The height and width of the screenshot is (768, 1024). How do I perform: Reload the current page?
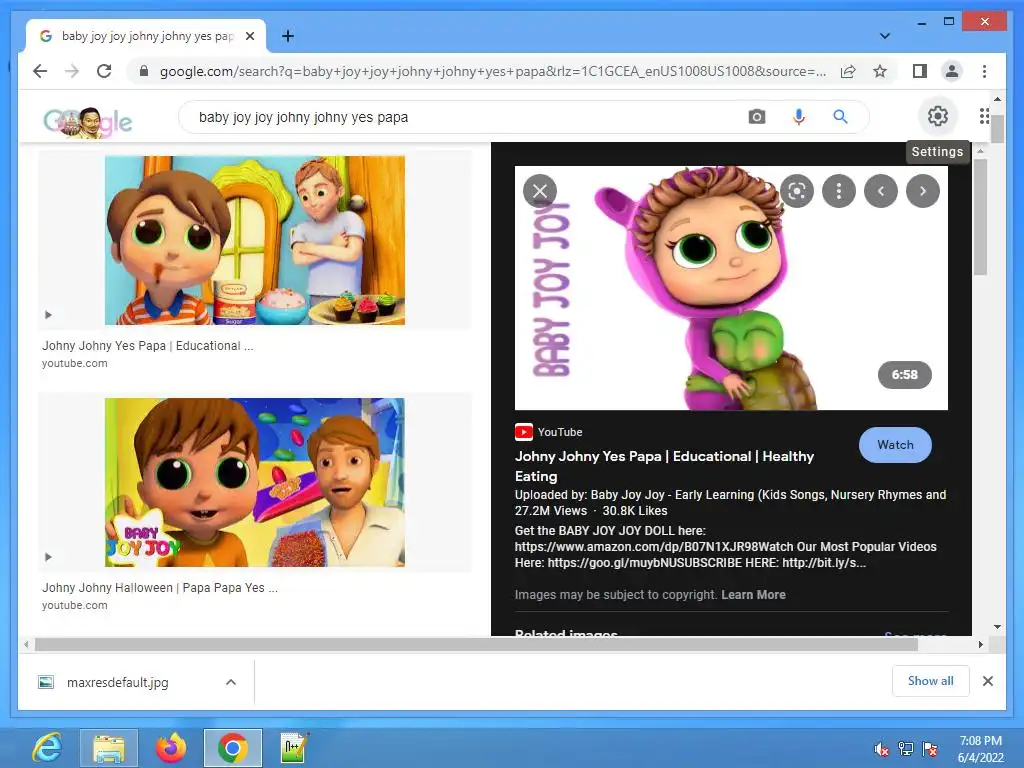pyautogui.click(x=104, y=71)
